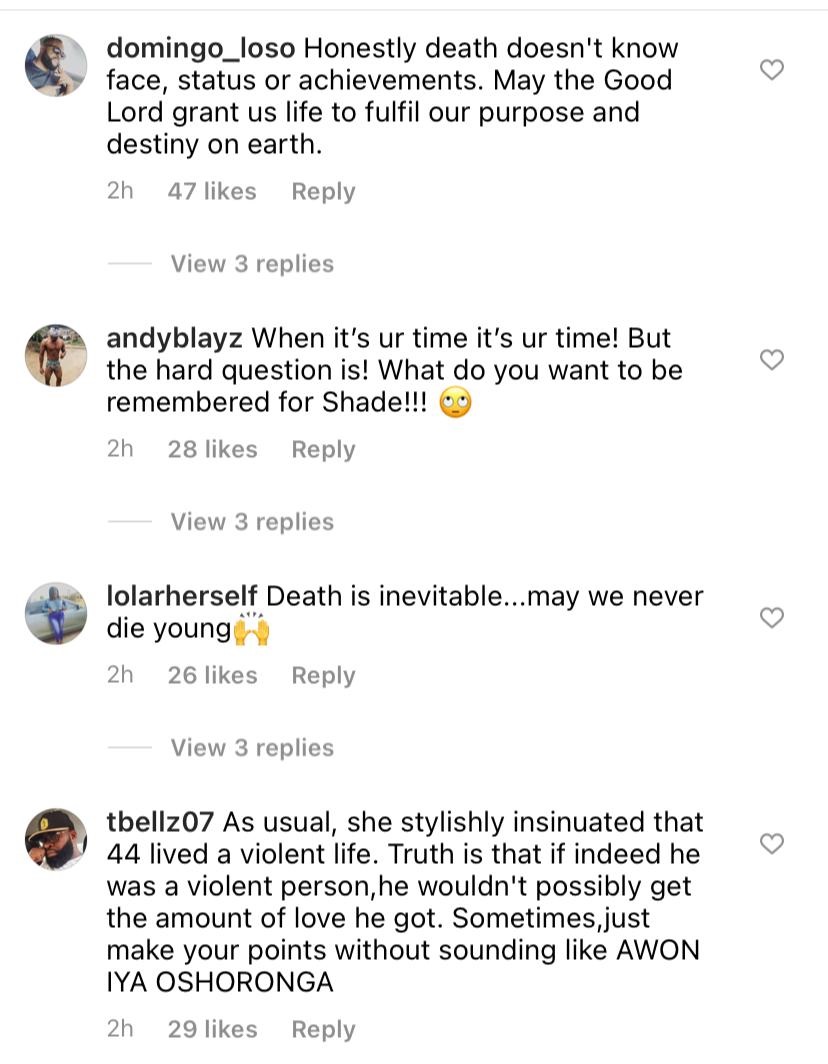Tap tbellz07's avatar
Viewport: 828px width, 1064px height.
point(56,839)
